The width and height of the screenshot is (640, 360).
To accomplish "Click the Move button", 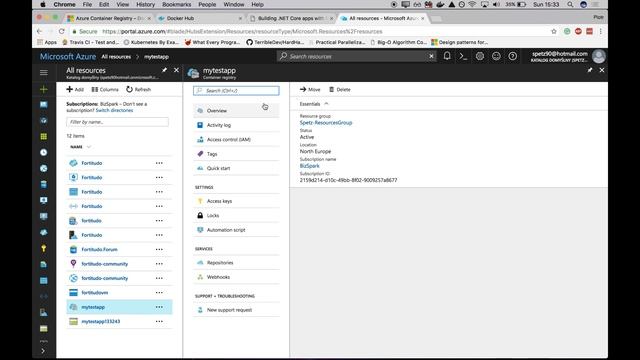I will pyautogui.click(x=310, y=89).
